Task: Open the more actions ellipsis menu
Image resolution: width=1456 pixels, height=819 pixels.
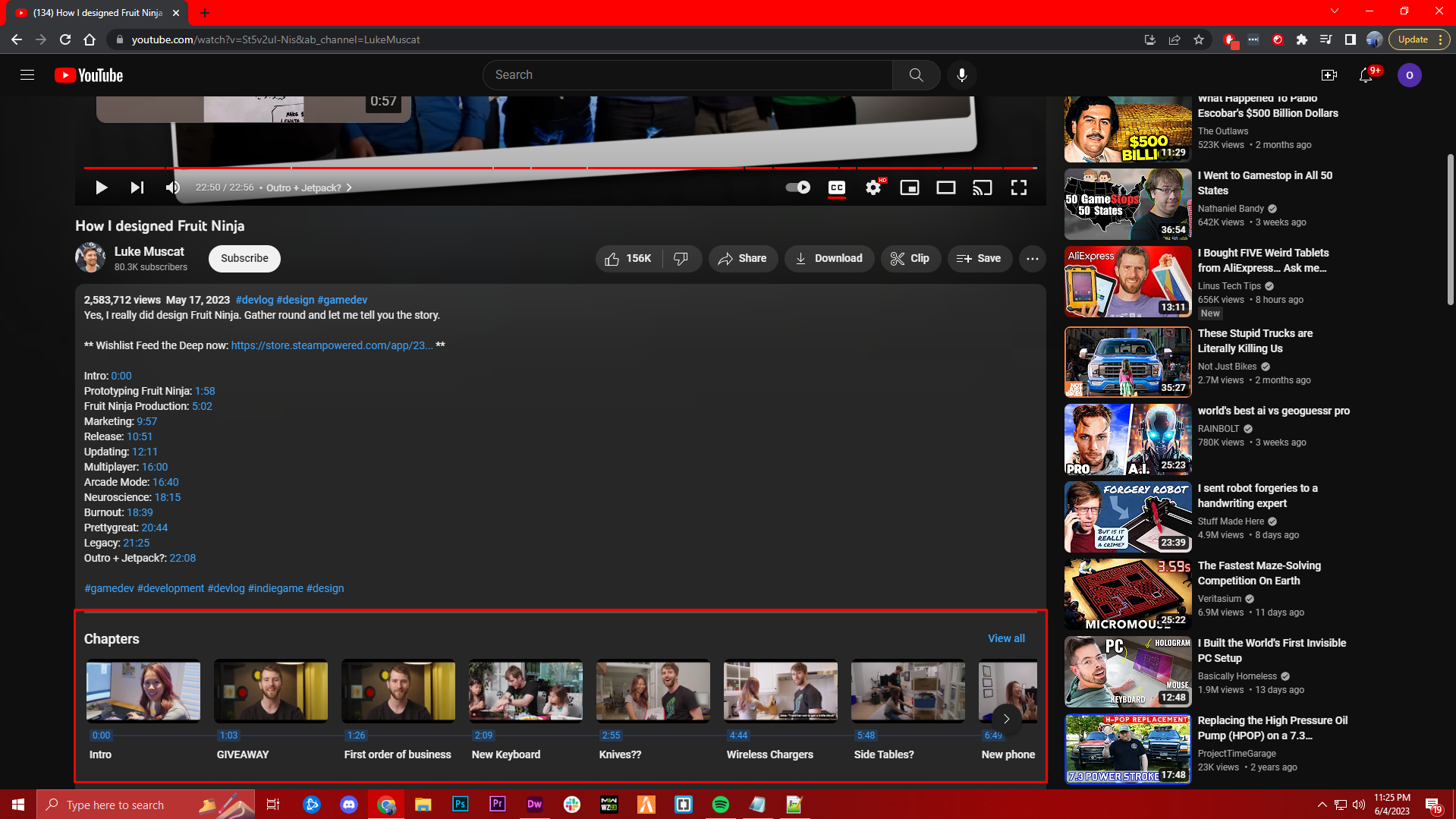Action: coord(1032,259)
